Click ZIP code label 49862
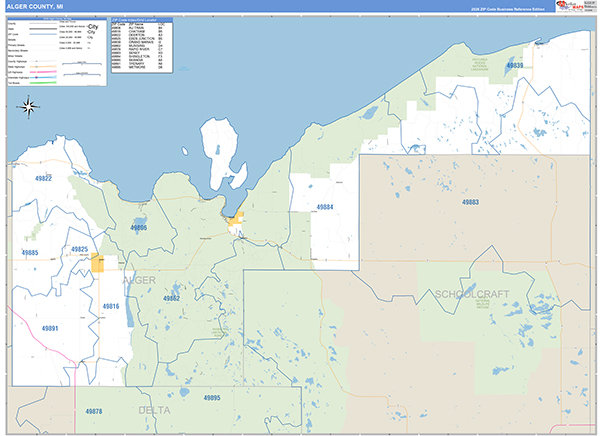 pyautogui.click(x=171, y=298)
